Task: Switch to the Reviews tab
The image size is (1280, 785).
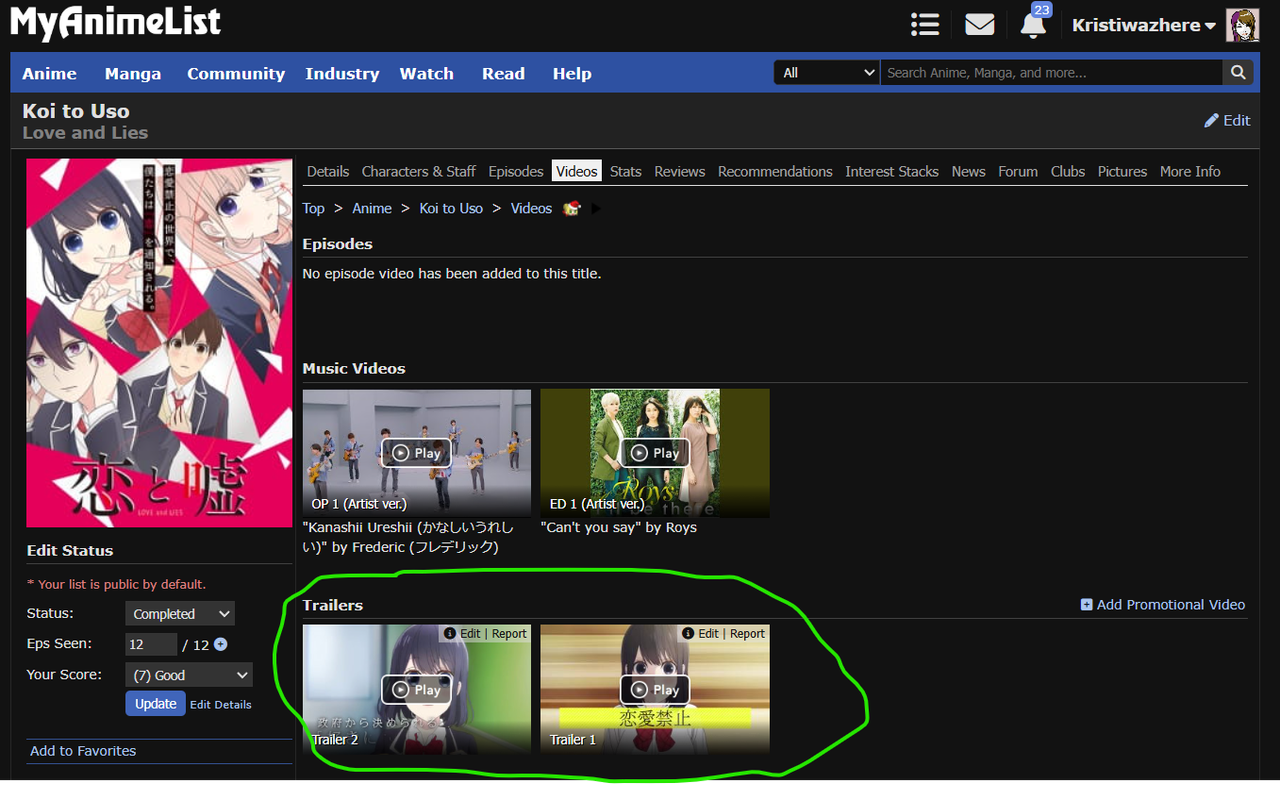Action: (x=680, y=171)
